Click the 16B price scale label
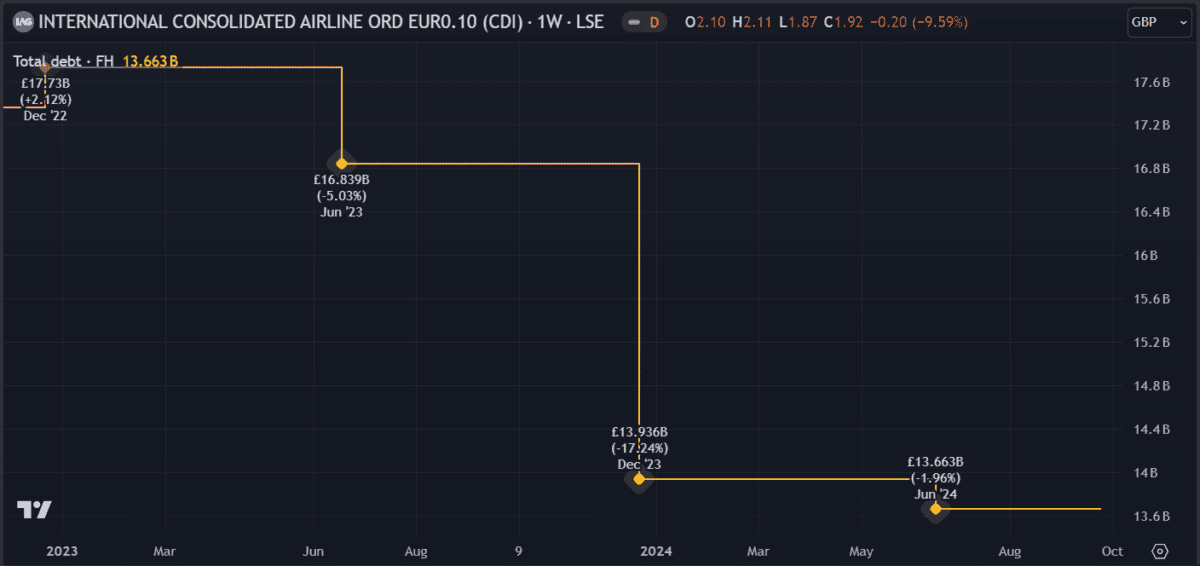 pos(1145,255)
